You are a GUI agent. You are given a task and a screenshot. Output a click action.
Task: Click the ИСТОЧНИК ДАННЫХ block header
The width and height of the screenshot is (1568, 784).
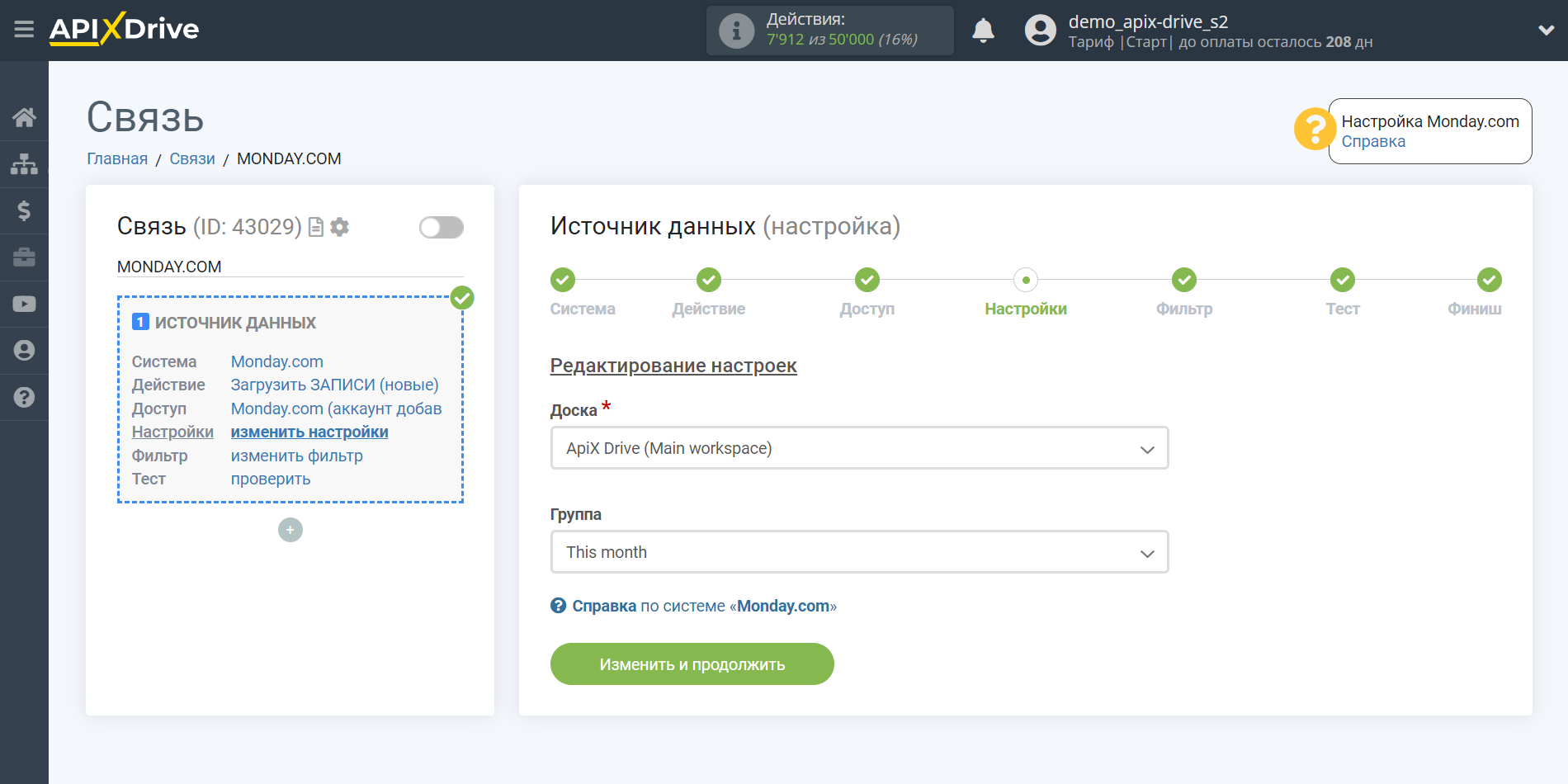point(235,323)
